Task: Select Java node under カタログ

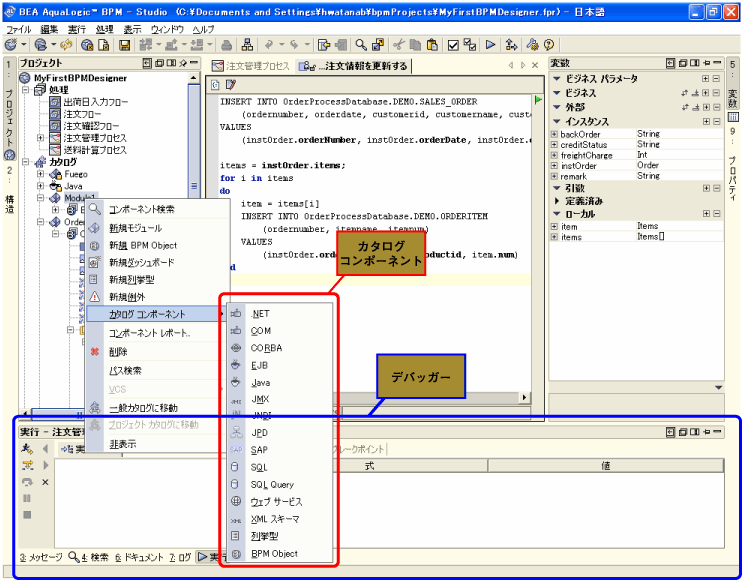Action: [67, 186]
